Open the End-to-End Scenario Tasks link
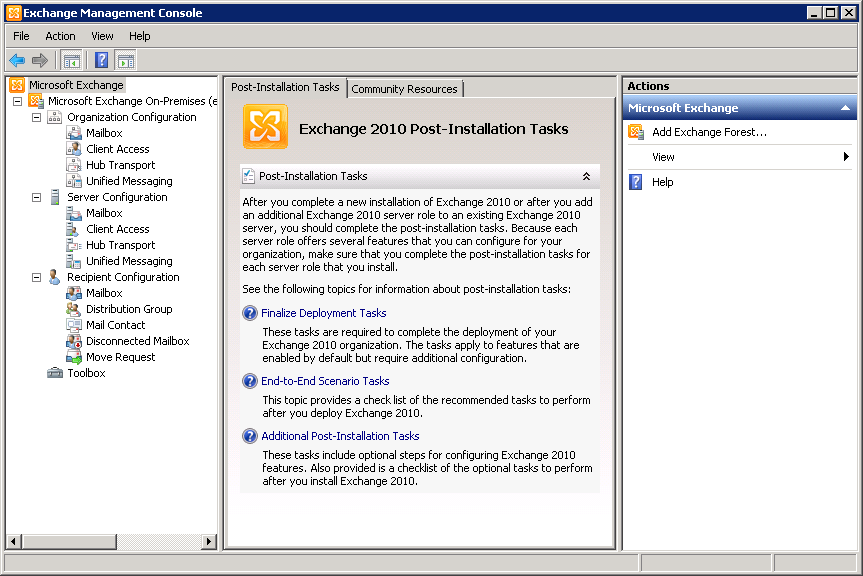 click(x=325, y=381)
